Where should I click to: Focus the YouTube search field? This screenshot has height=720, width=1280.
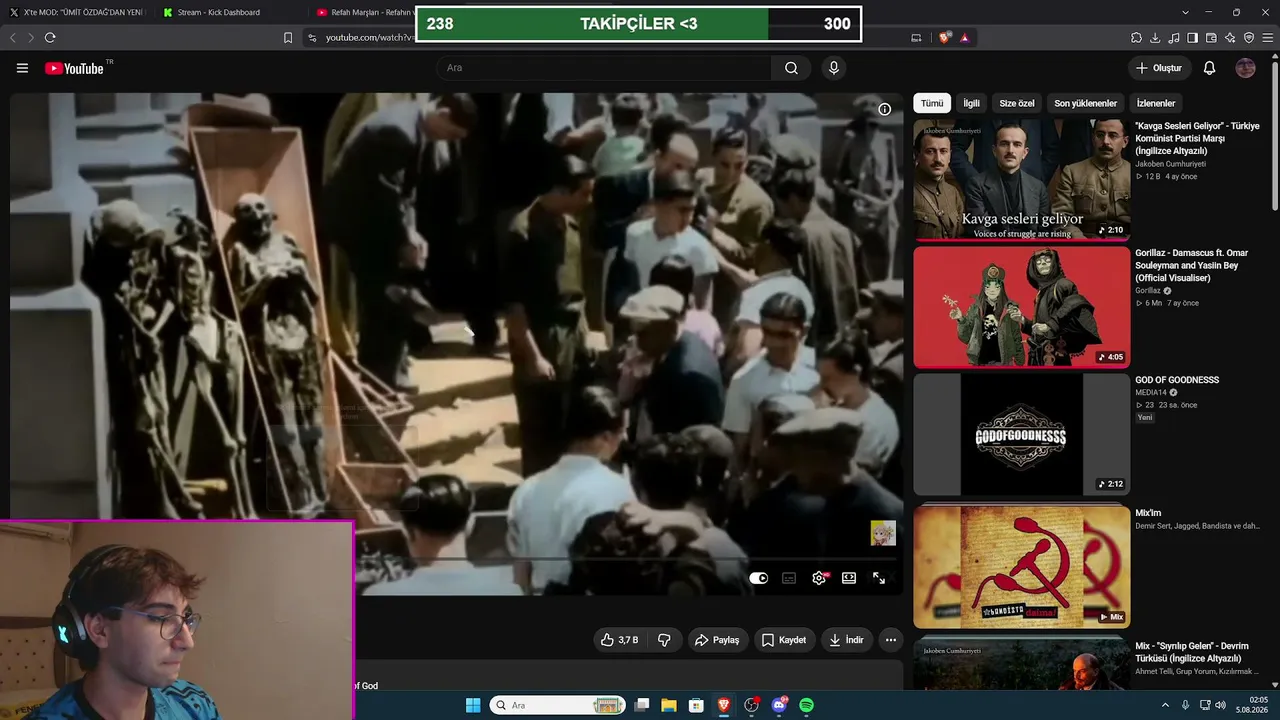point(604,68)
